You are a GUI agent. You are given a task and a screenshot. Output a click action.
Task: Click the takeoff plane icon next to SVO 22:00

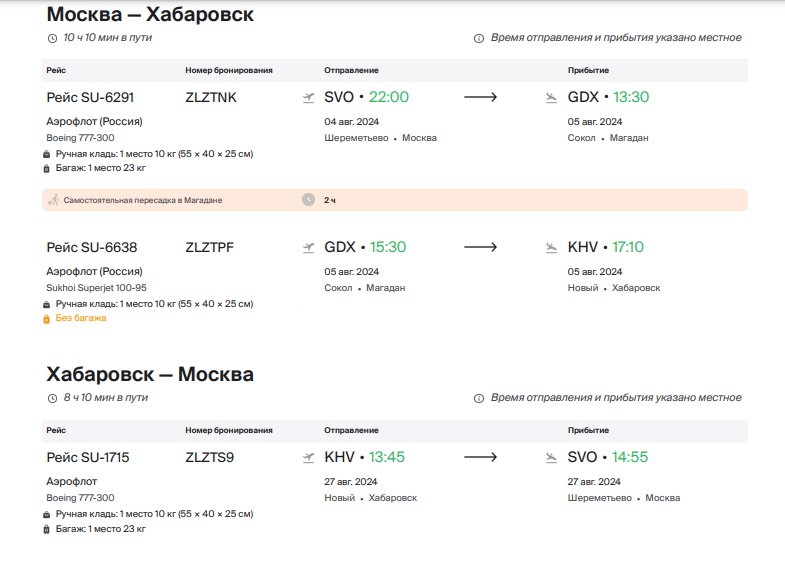coord(308,98)
